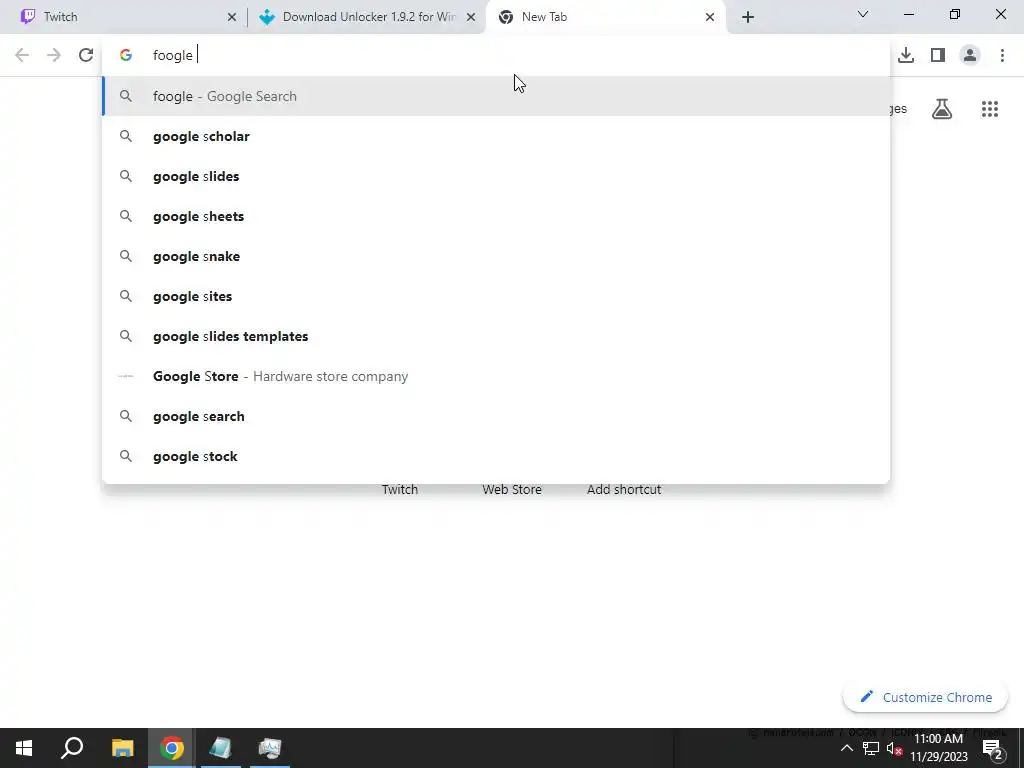The width and height of the screenshot is (1024, 768).
Task: Open the clock showing 11:00 AM
Action: click(938, 748)
